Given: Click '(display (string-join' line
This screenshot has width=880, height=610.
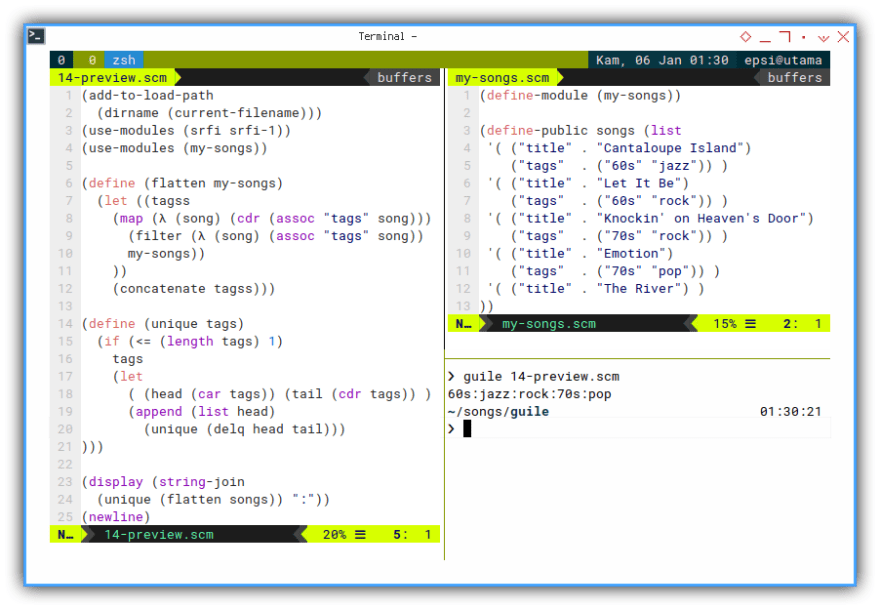Looking at the screenshot, I should pos(163,482).
